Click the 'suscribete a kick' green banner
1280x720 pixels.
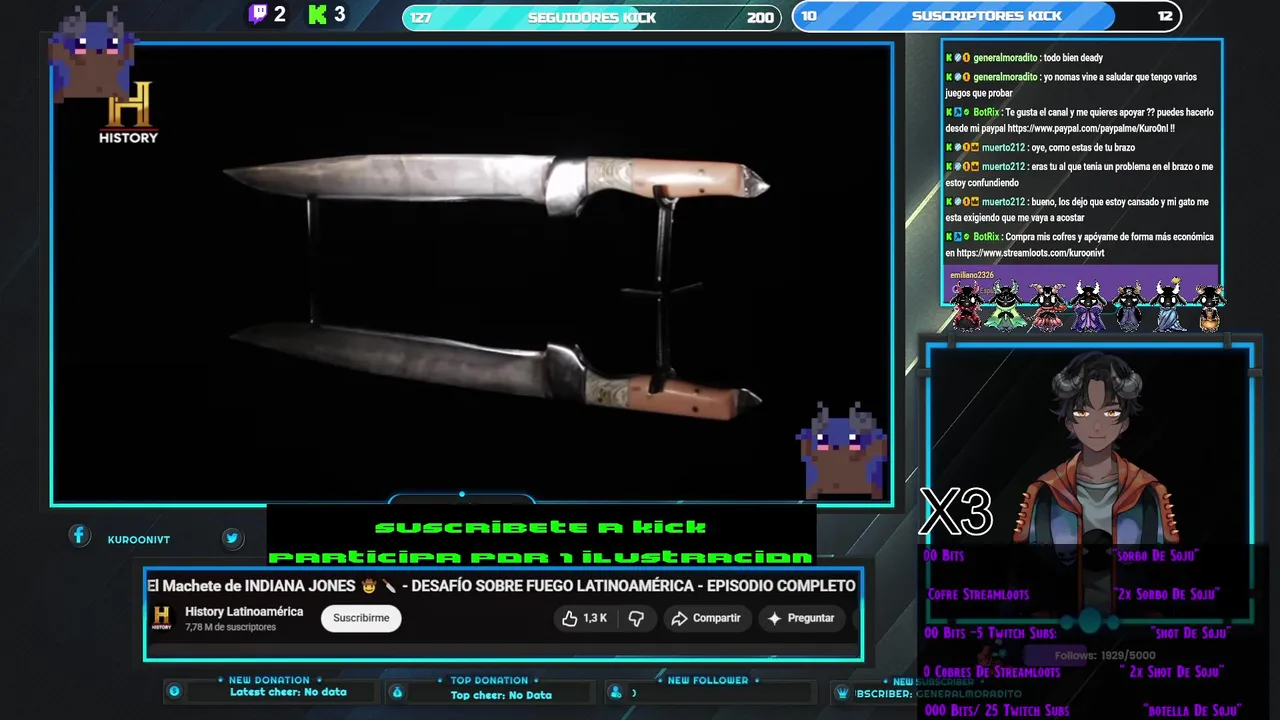[x=540, y=527]
